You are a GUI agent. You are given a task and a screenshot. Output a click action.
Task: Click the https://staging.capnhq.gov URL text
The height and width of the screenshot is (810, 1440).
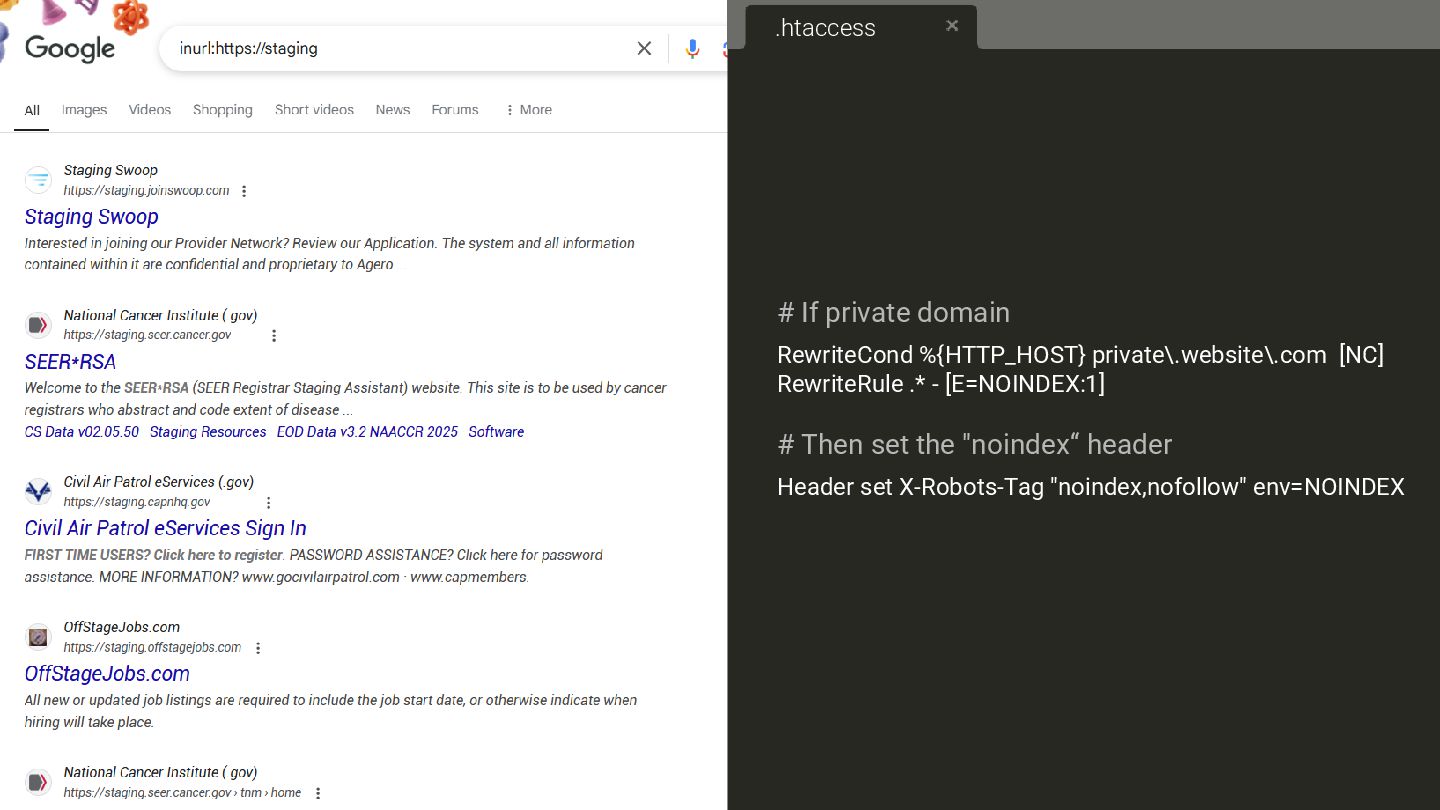(137, 502)
